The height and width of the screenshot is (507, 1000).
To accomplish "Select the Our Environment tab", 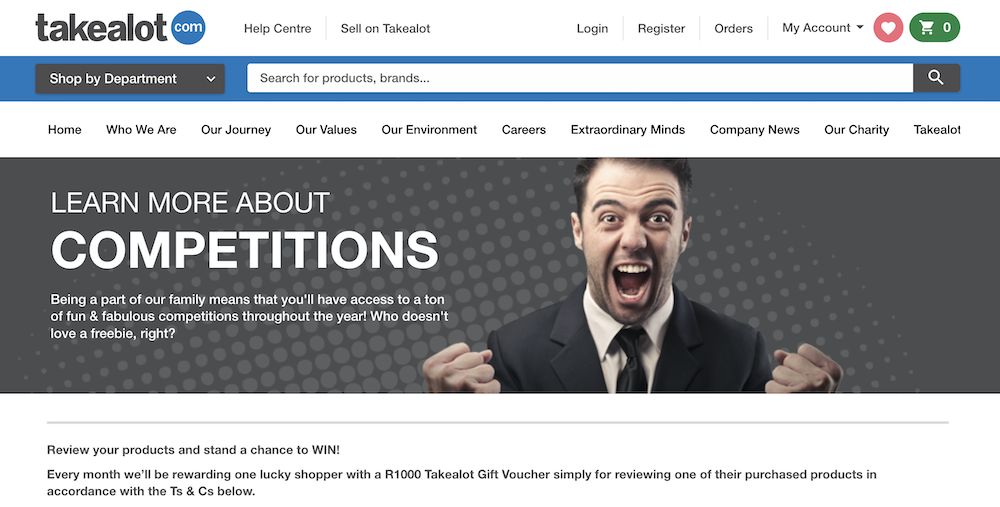I will pos(429,129).
